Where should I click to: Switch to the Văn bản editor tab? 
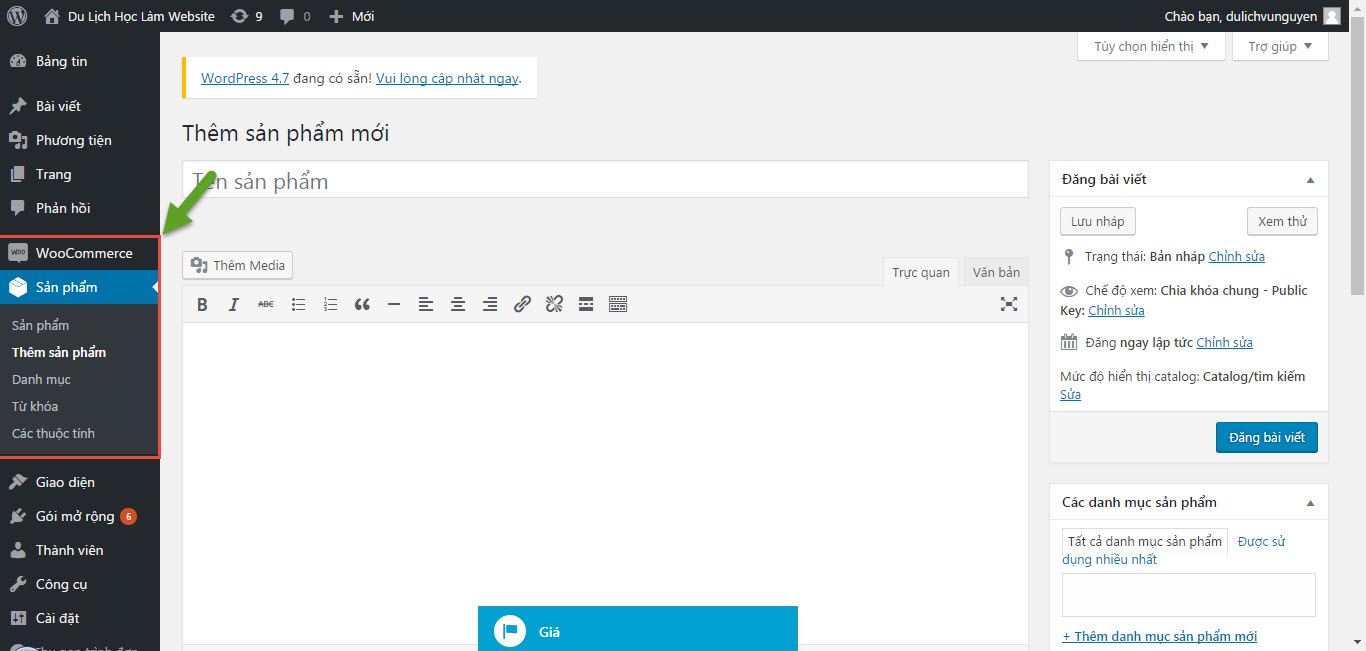(995, 271)
